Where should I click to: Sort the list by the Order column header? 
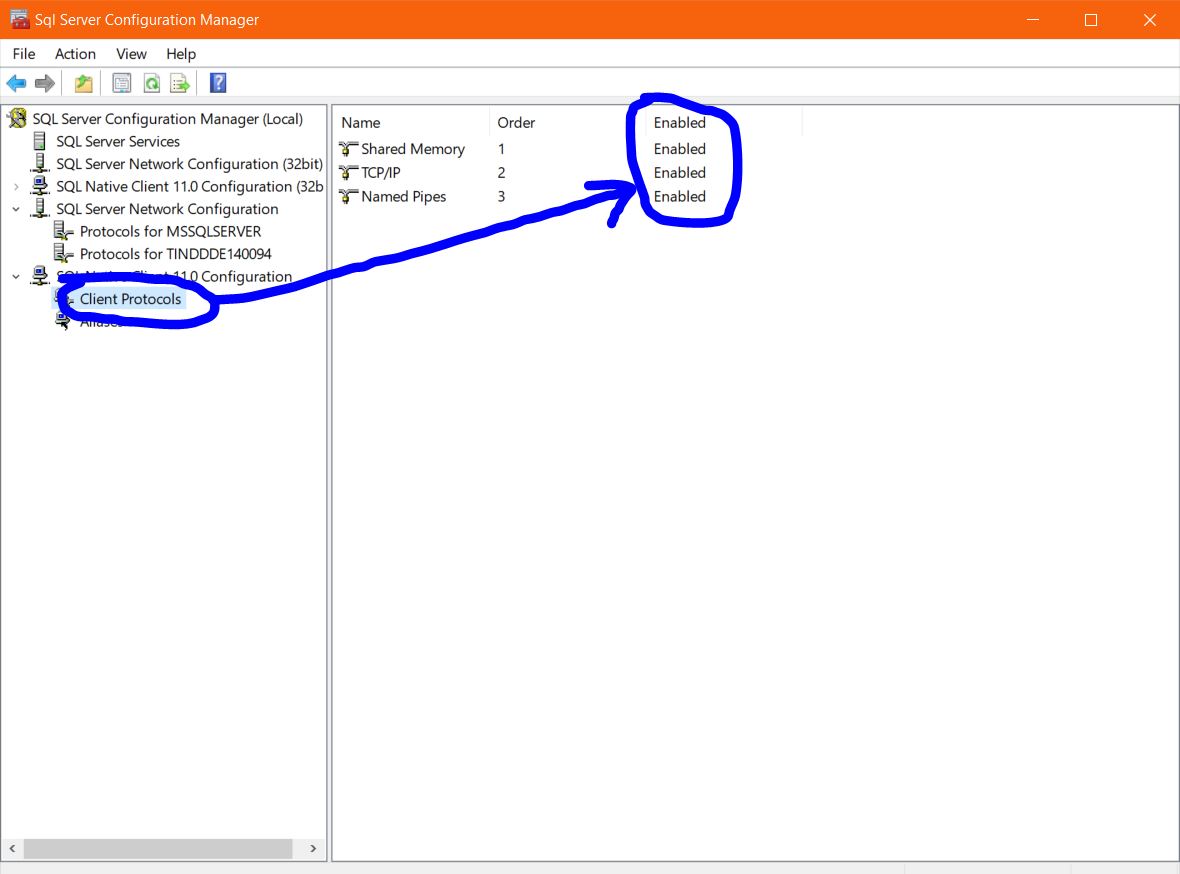click(516, 123)
